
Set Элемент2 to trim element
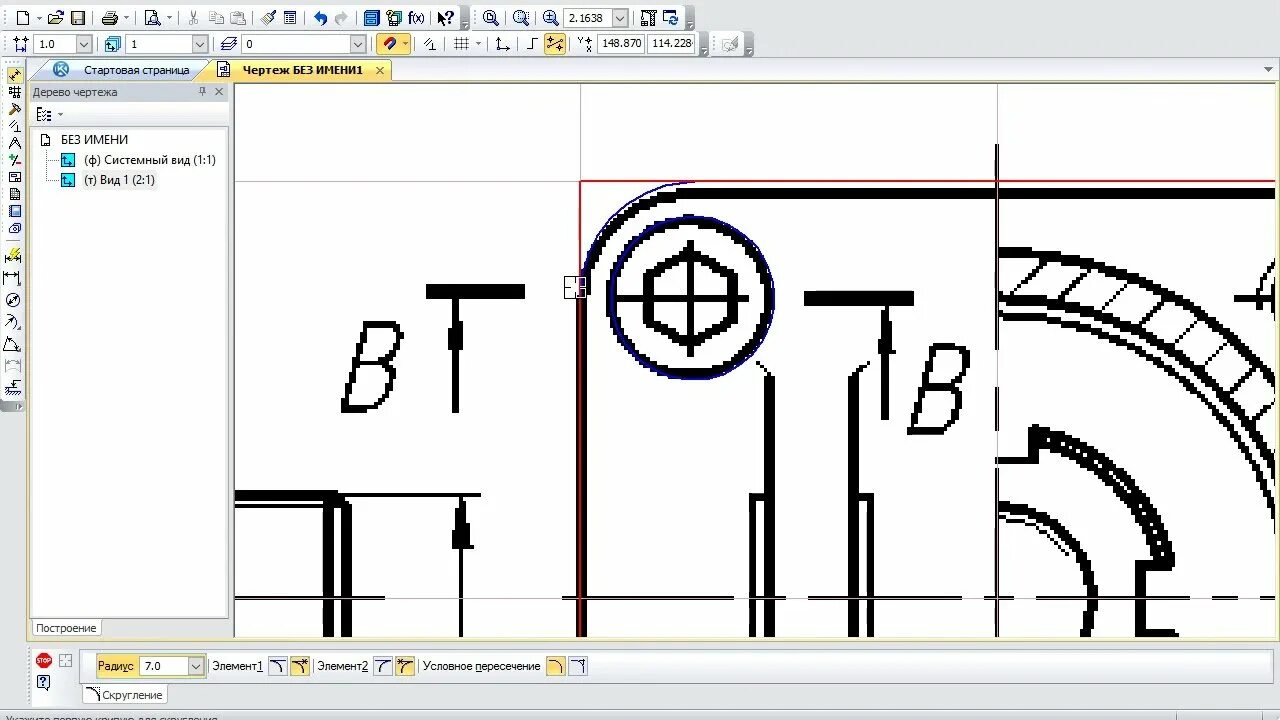point(404,666)
